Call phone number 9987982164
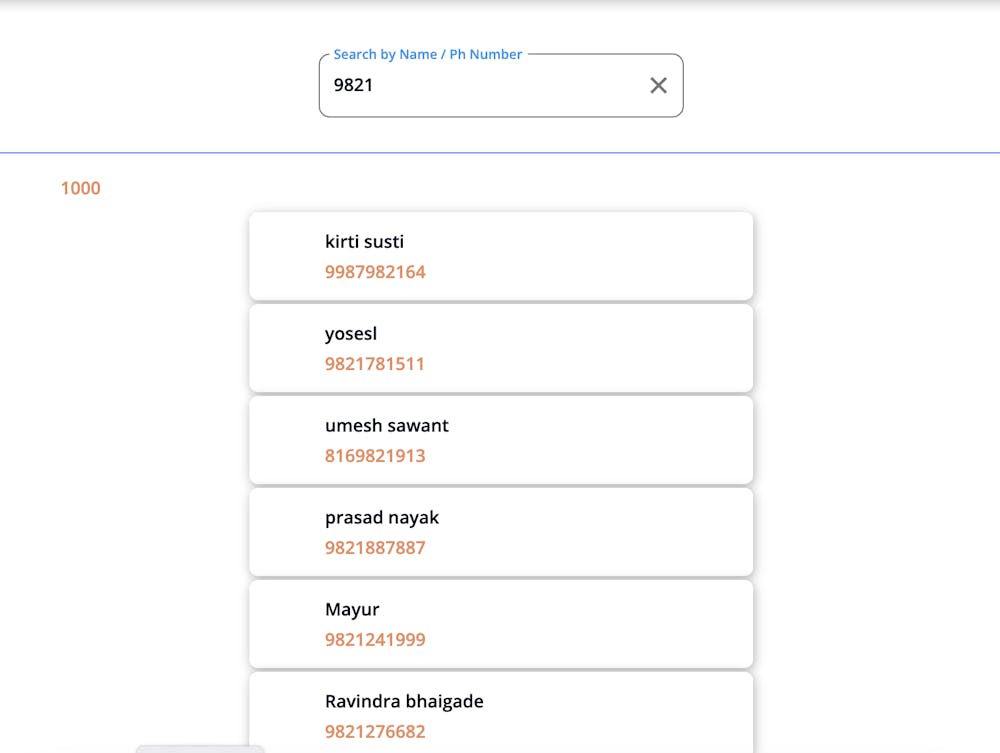 tap(375, 271)
